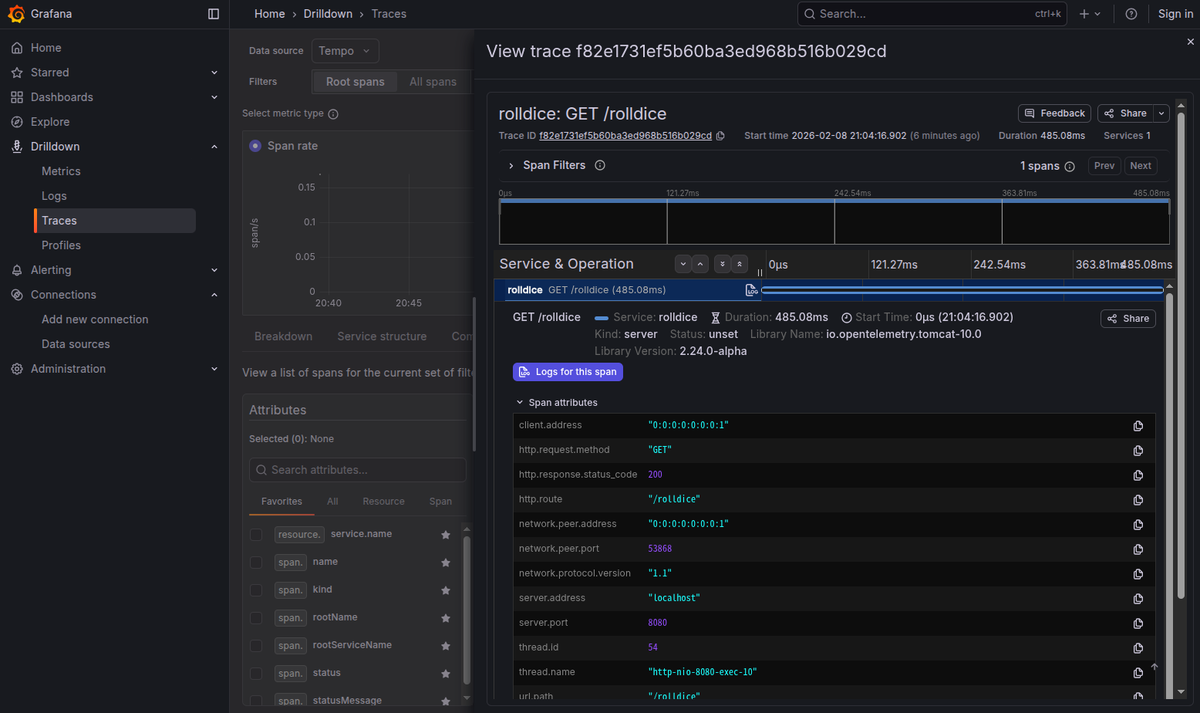This screenshot has width=1200, height=713.
Task: Open the help question mark icon
Action: pos(1131,14)
